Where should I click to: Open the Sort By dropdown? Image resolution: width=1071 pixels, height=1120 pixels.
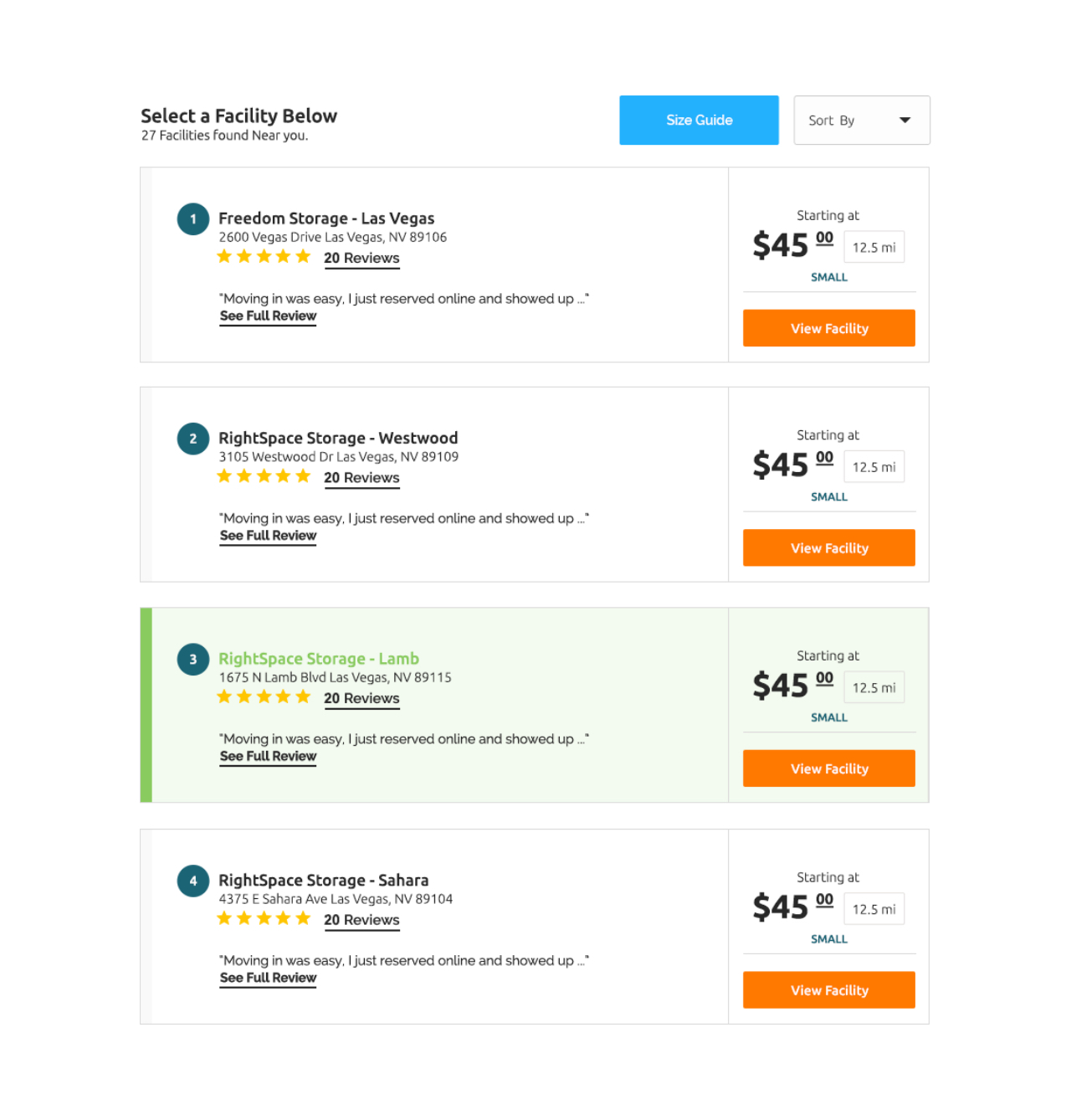(862, 121)
